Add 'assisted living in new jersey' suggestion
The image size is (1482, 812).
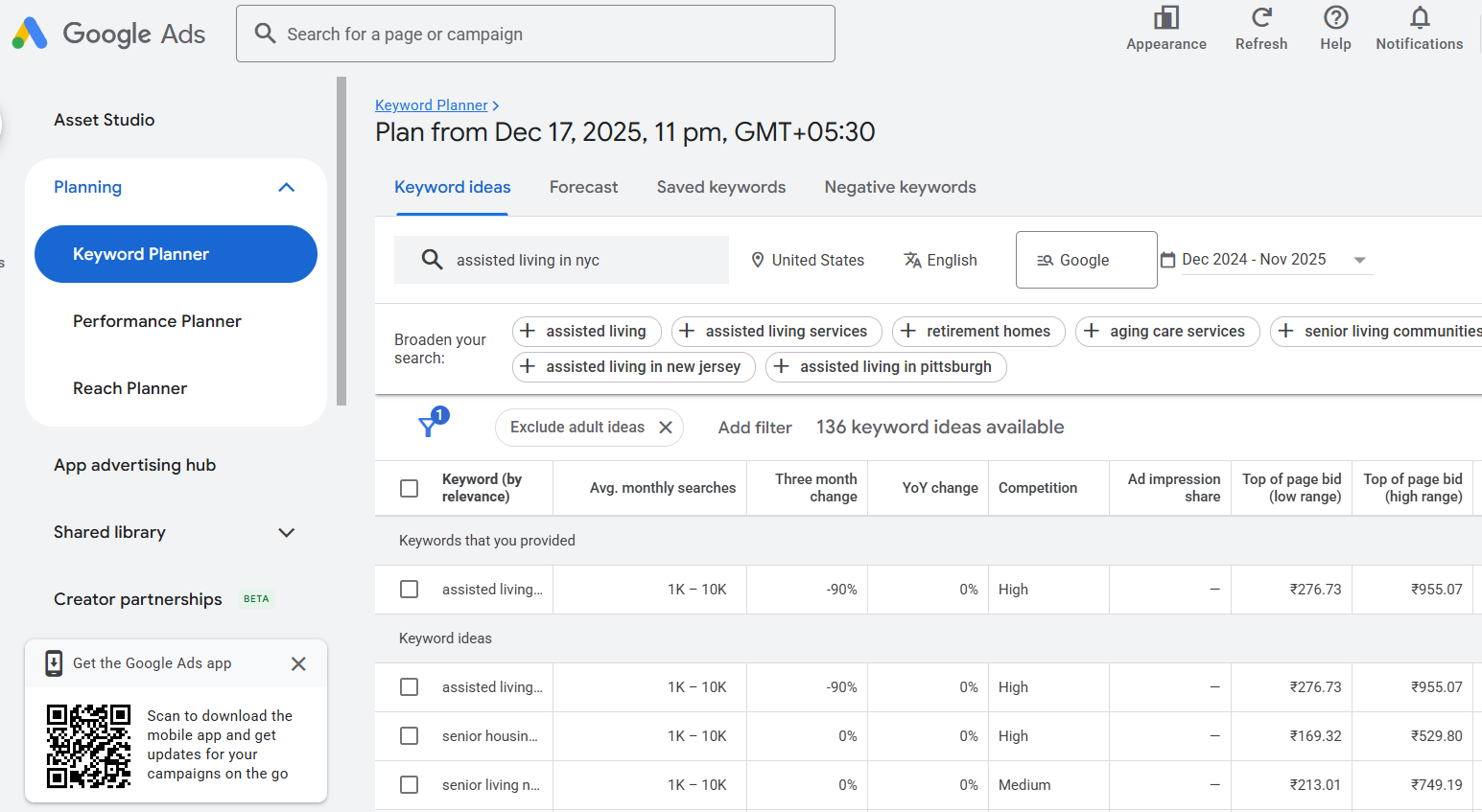click(x=633, y=367)
